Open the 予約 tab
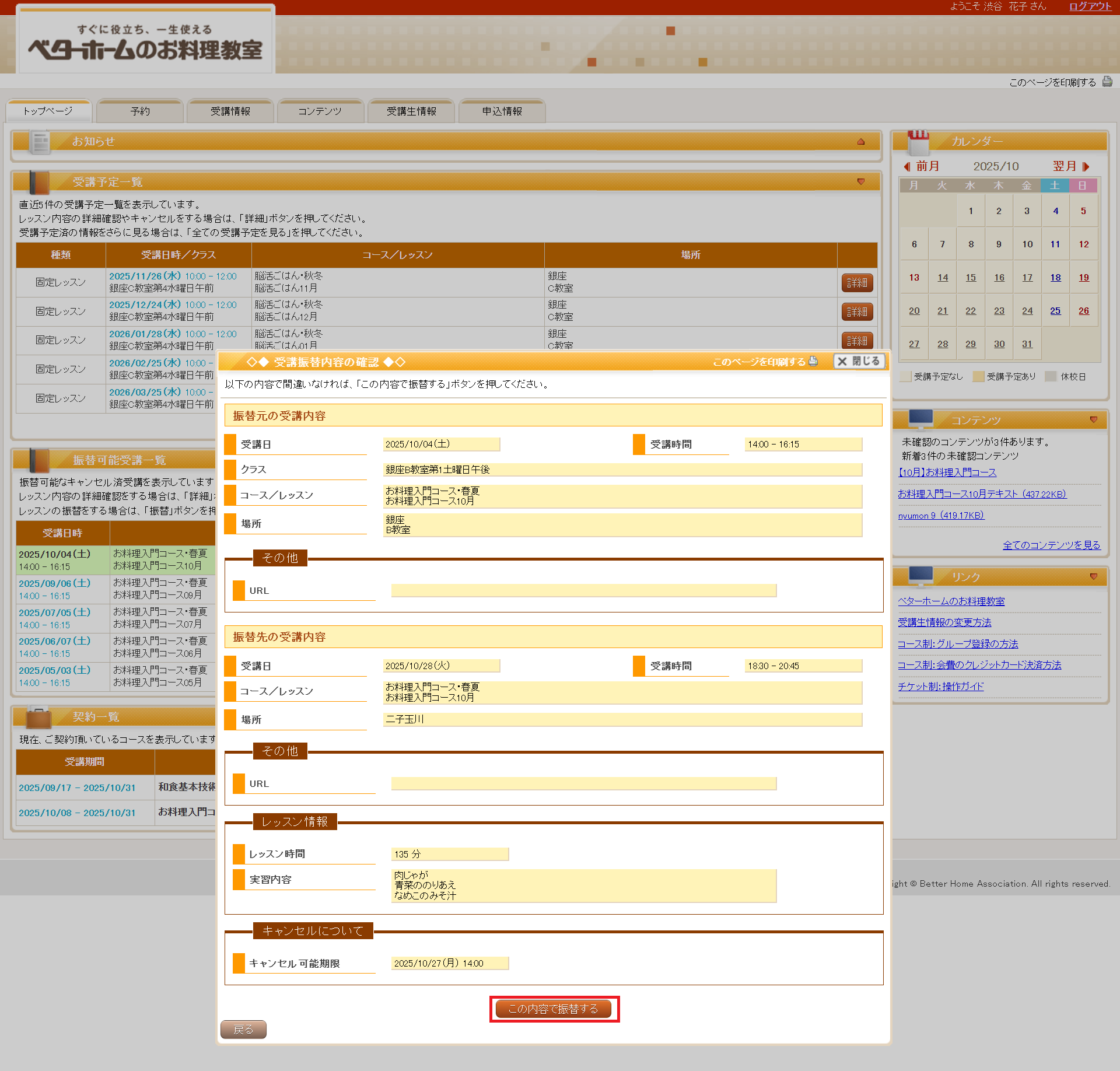The width and height of the screenshot is (1120, 1071). (x=140, y=111)
